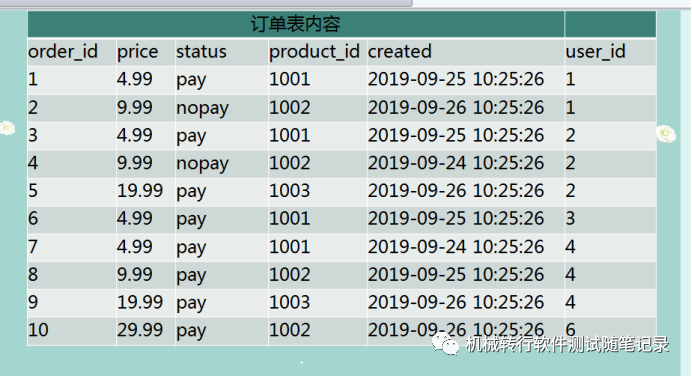This screenshot has width=692, height=376.
Task: Click the 机械转行软件测试随笔记录 watermark text
Action: (x=568, y=345)
